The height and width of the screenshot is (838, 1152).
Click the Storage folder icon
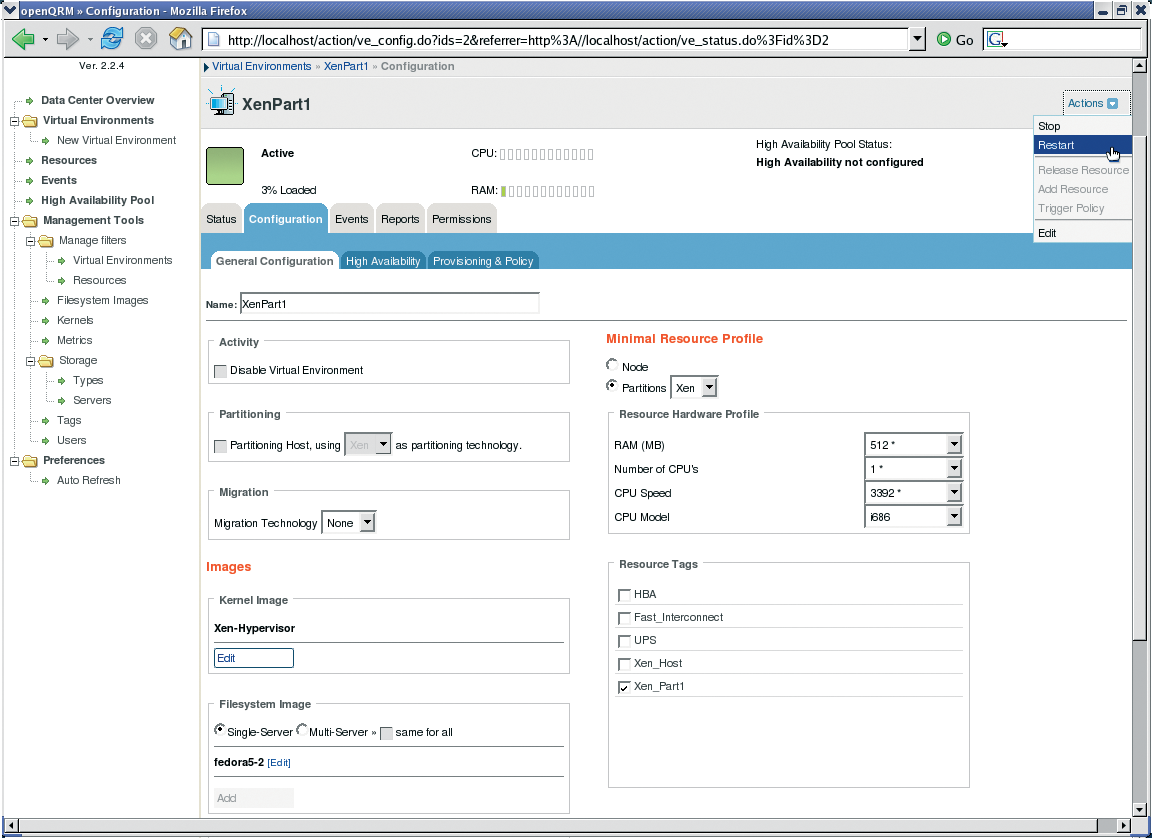click(46, 361)
